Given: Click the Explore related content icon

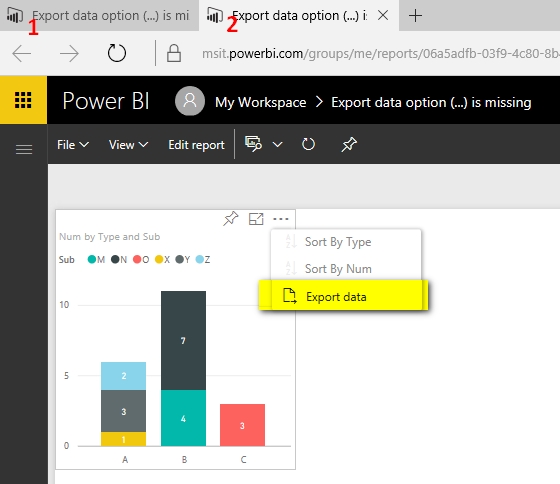Looking at the screenshot, I should click(x=253, y=144).
